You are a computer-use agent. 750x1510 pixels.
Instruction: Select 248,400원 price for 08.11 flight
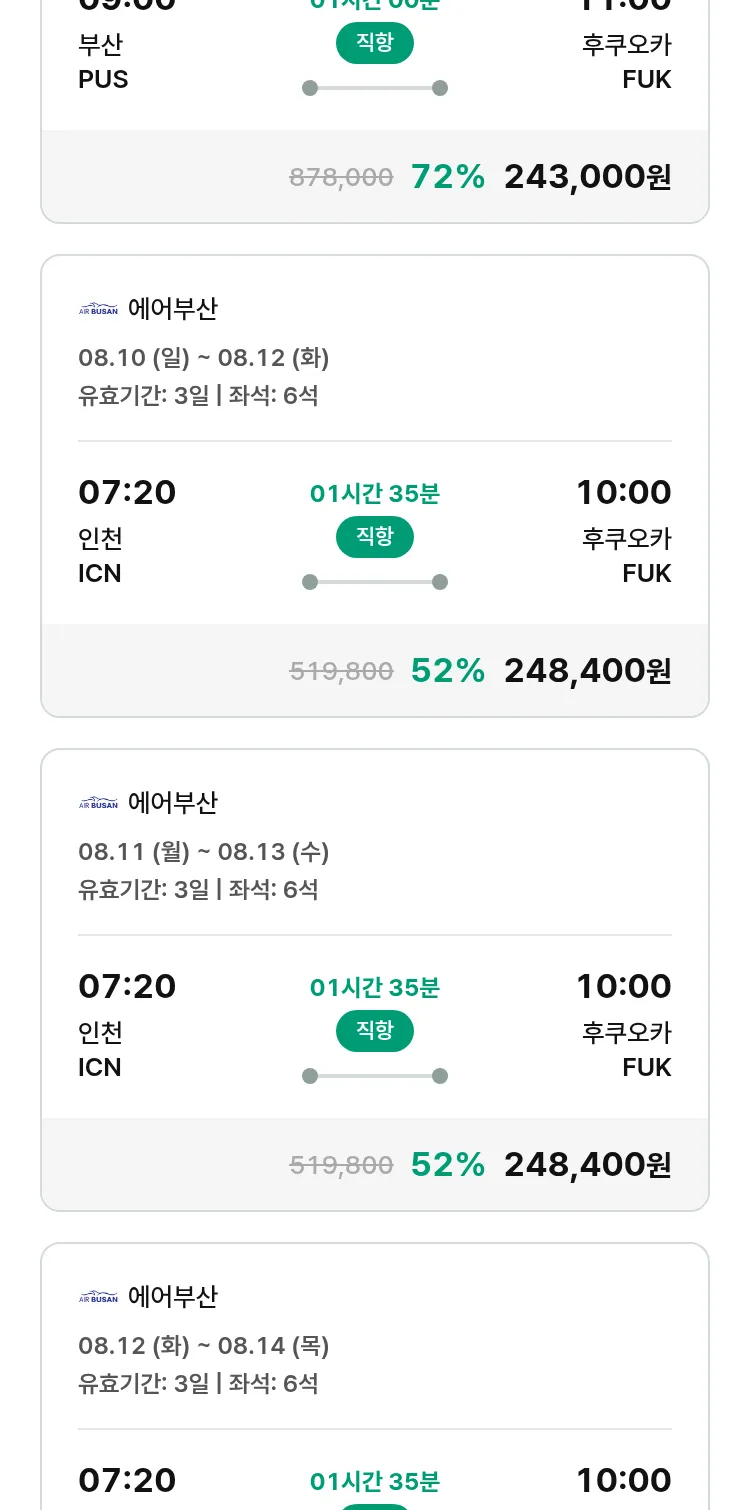(587, 1165)
